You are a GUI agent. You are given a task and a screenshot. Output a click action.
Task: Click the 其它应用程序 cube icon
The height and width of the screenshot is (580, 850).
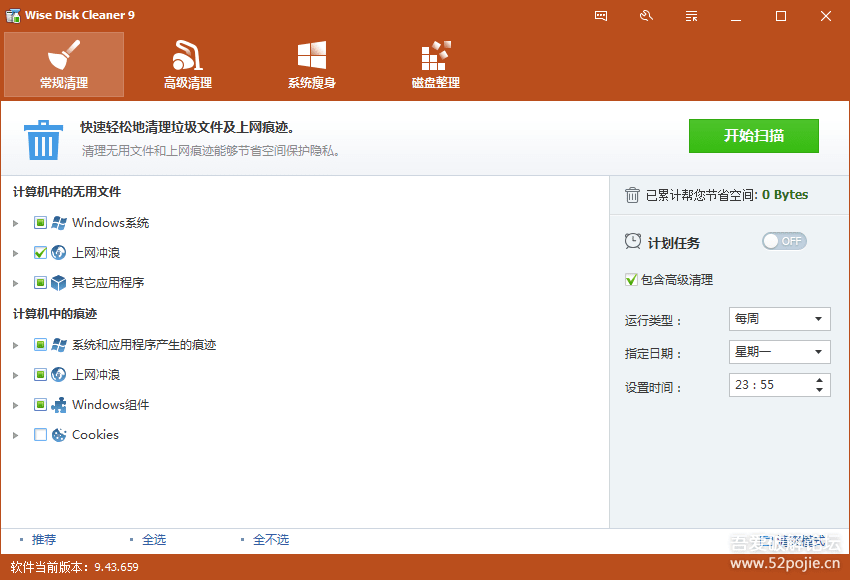pos(59,282)
